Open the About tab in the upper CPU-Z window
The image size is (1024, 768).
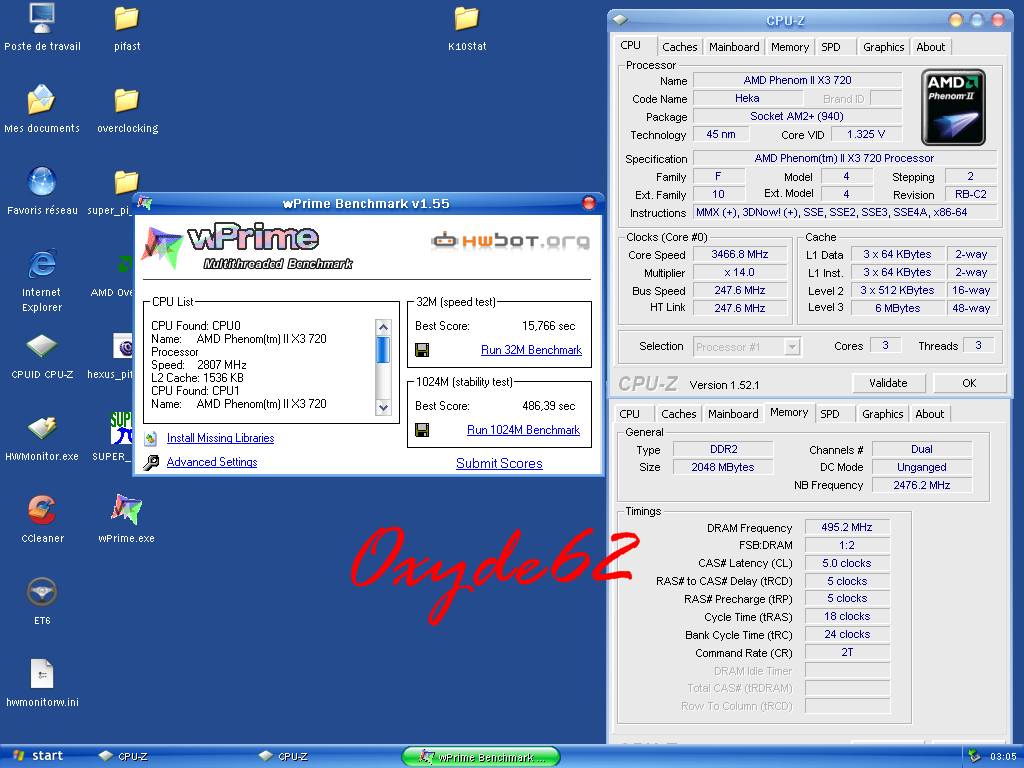(x=931, y=47)
